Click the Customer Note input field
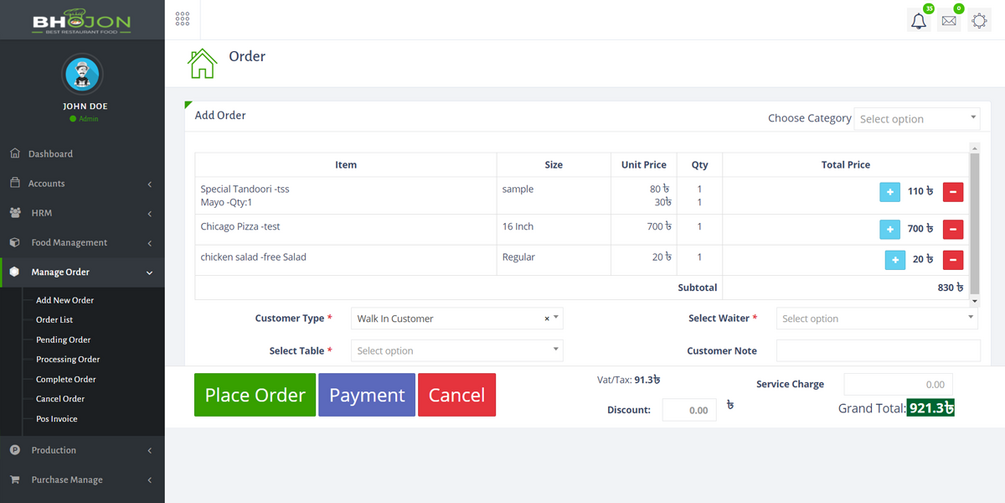This screenshot has width=1005, height=503. point(878,350)
